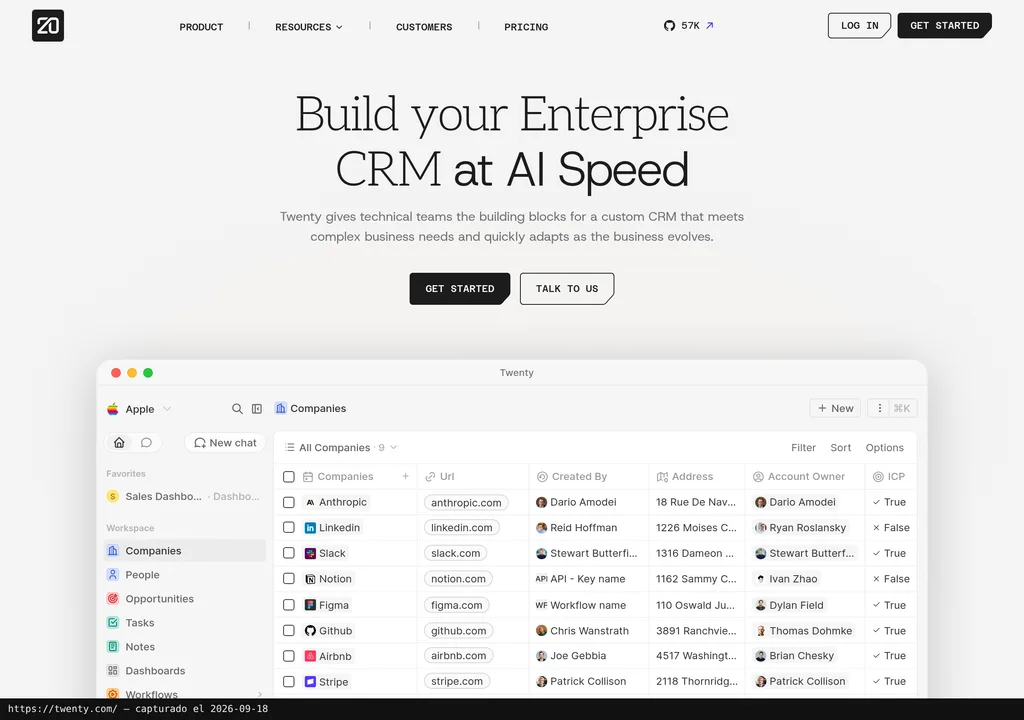Click the + New record button
1024x720 pixels.
point(835,408)
